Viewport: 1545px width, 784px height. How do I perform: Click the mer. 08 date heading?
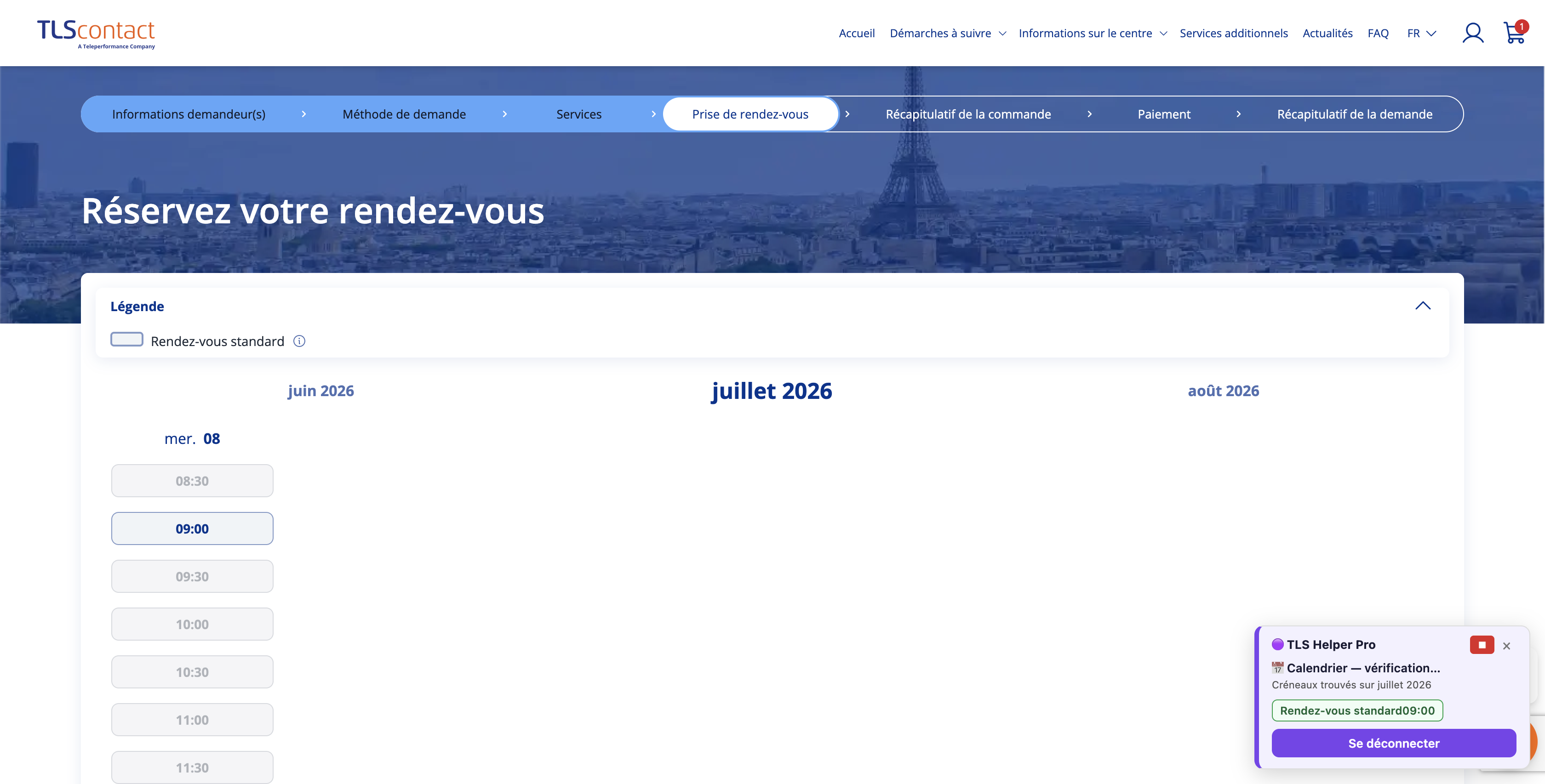(x=192, y=439)
